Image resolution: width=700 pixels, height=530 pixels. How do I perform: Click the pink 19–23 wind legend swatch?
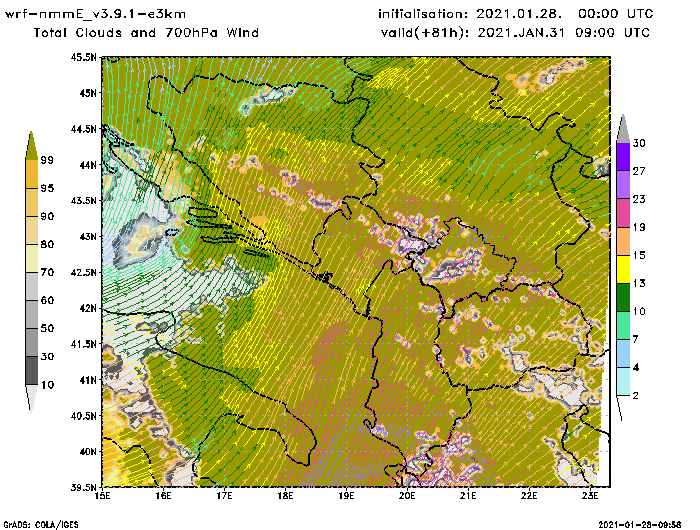(x=623, y=213)
